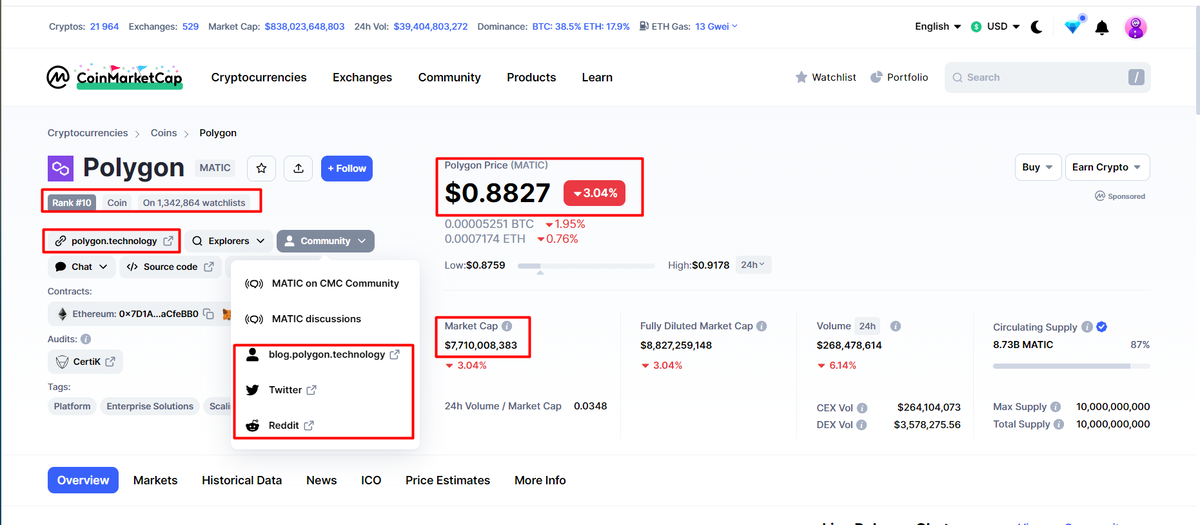Click the pie chart icon beside Portfolio
The image size is (1200, 525).
click(876, 77)
